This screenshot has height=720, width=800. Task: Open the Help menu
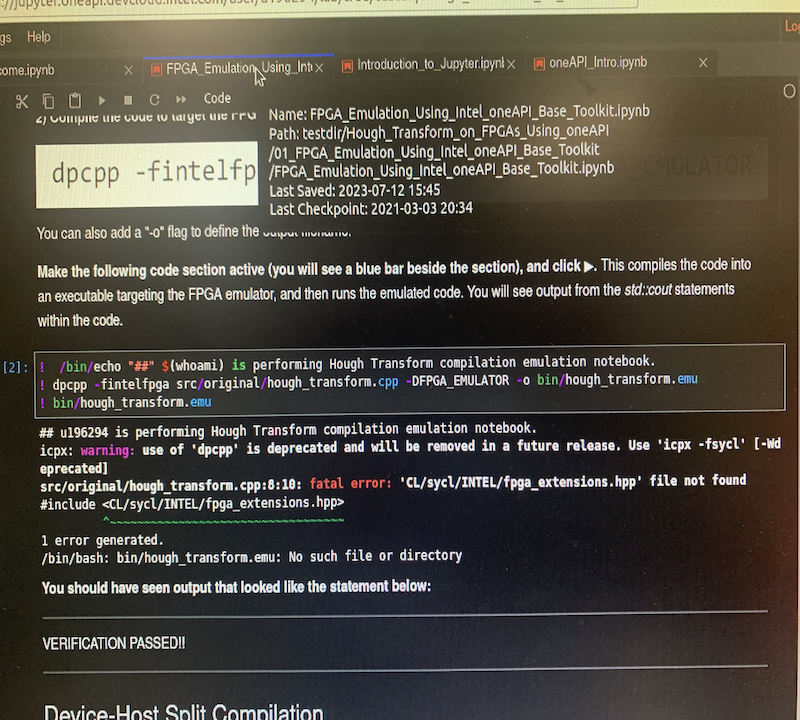tap(37, 36)
